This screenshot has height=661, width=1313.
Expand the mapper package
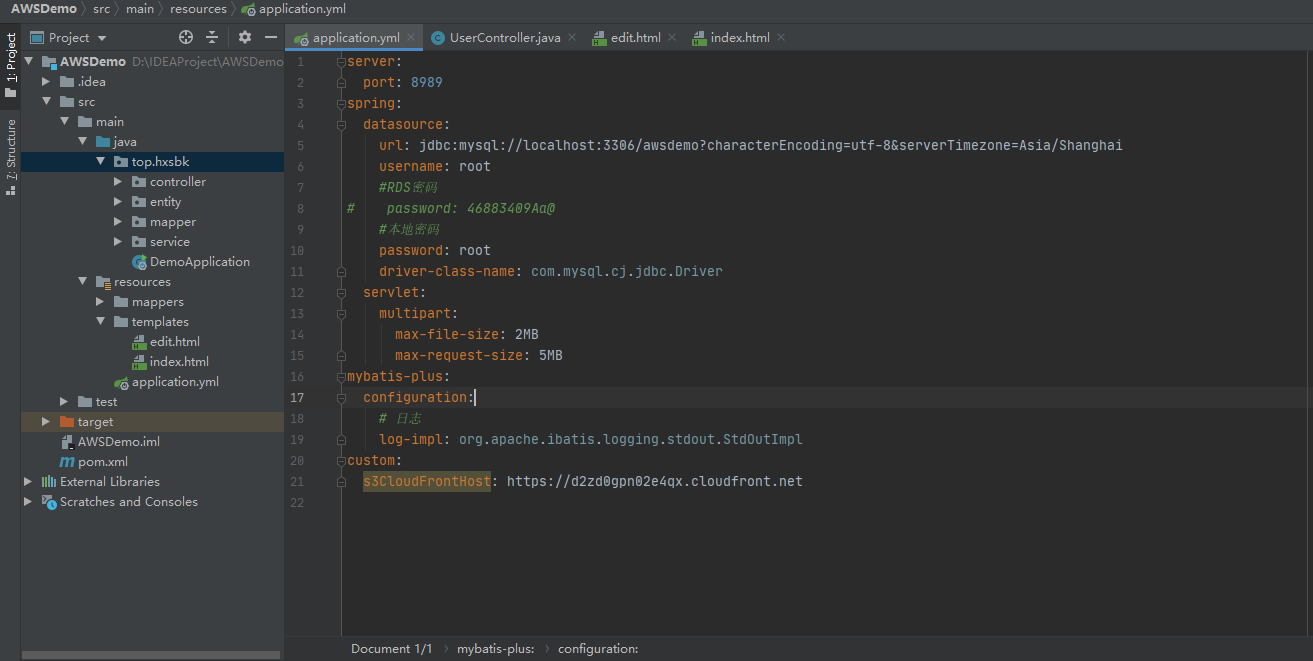[x=118, y=222]
